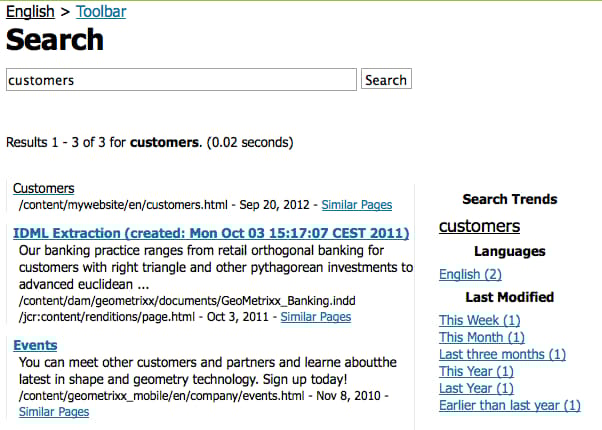Filter by Last Year (1)

(x=476, y=388)
